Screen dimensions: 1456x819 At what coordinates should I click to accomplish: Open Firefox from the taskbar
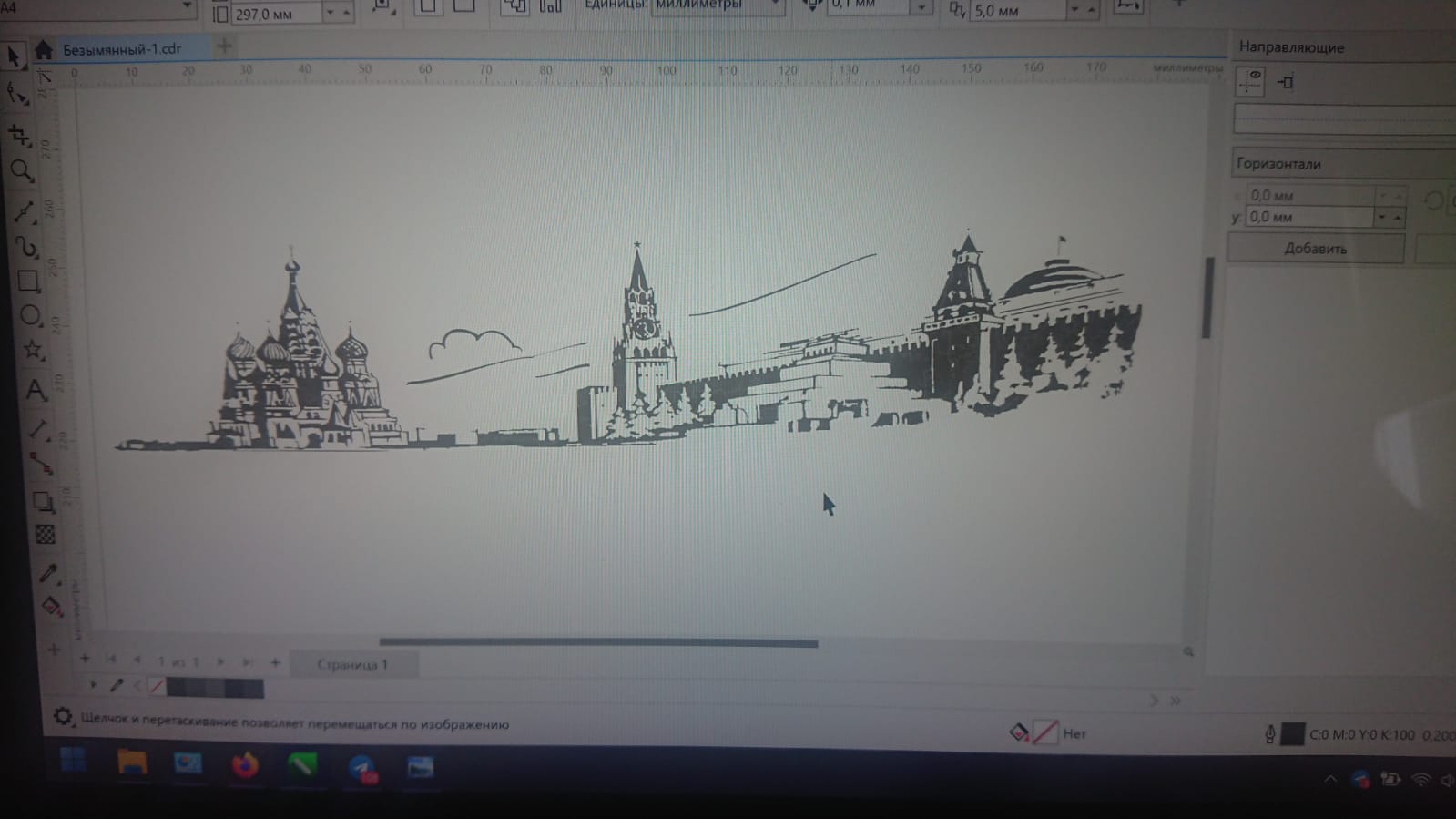pos(245,765)
